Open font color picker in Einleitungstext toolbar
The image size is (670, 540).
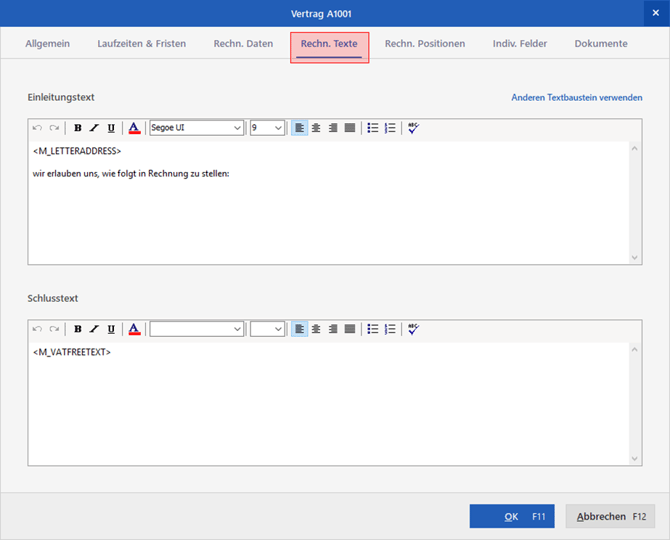[x=134, y=128]
